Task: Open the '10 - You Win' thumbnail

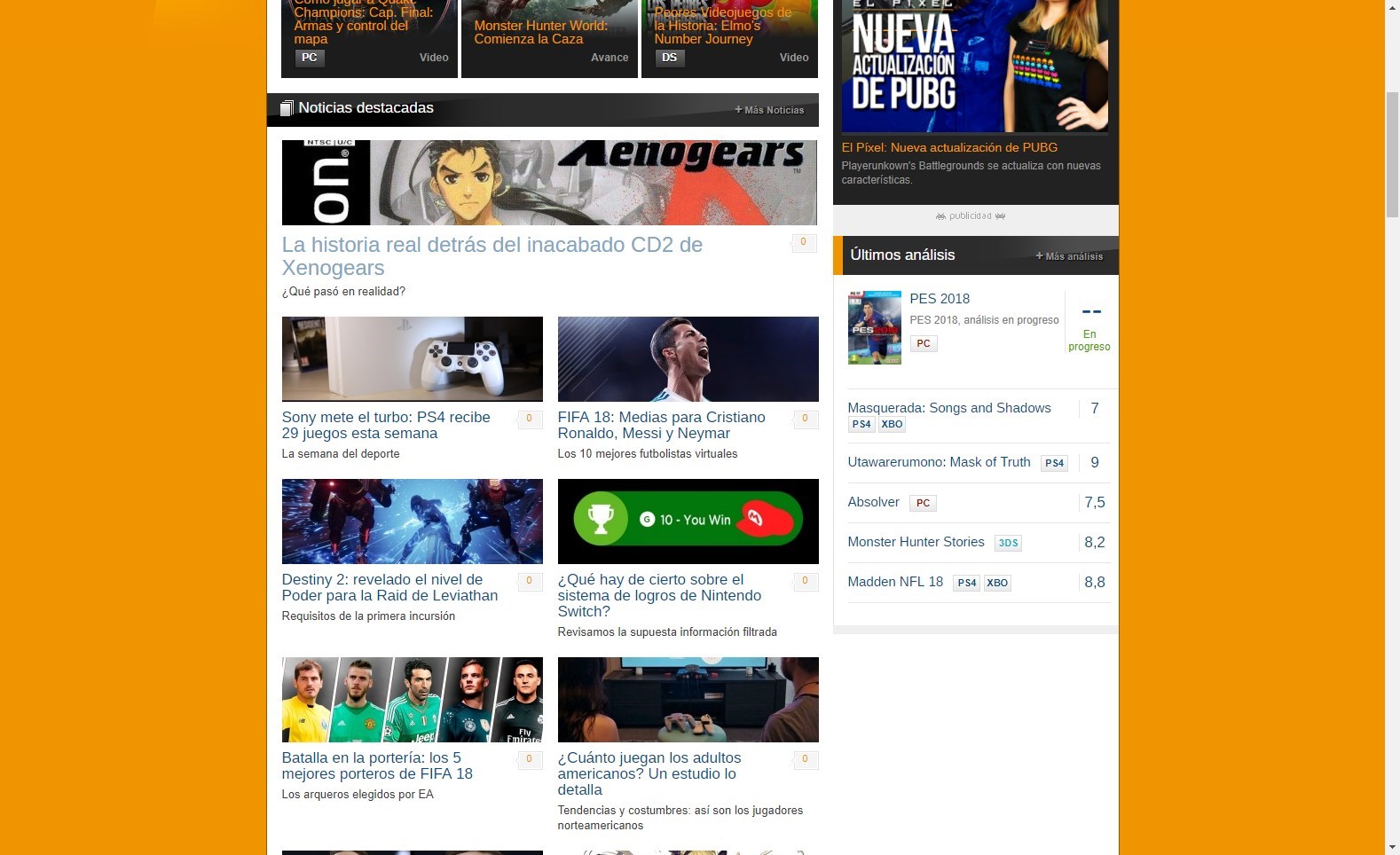Action: (688, 522)
